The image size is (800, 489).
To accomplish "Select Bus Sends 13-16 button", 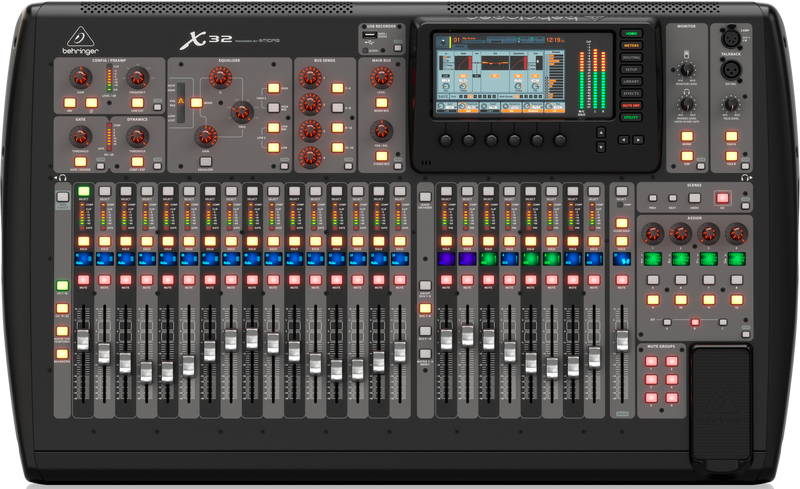I will tap(338, 148).
